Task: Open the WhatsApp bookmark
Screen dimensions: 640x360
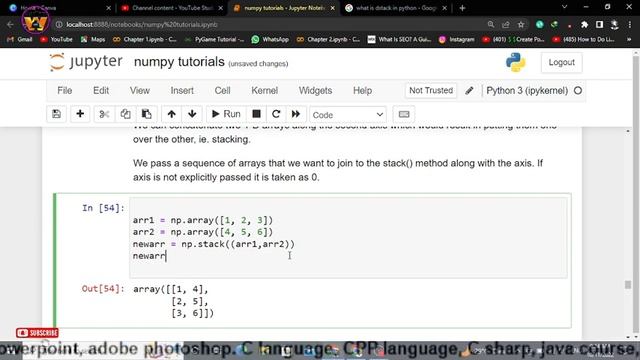Action: 270,39
